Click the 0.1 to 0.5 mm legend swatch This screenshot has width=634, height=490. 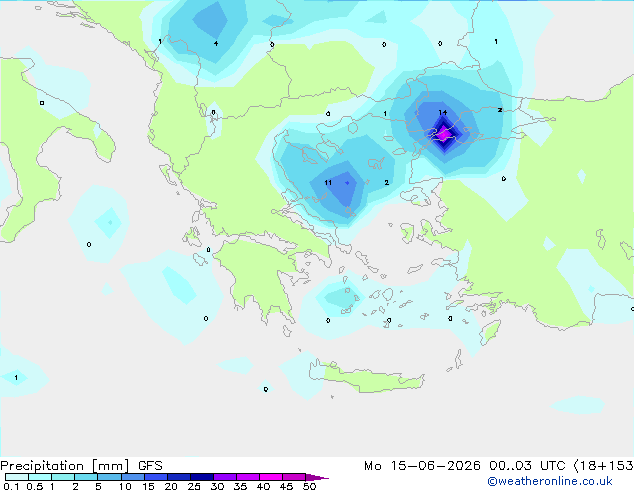point(17,477)
